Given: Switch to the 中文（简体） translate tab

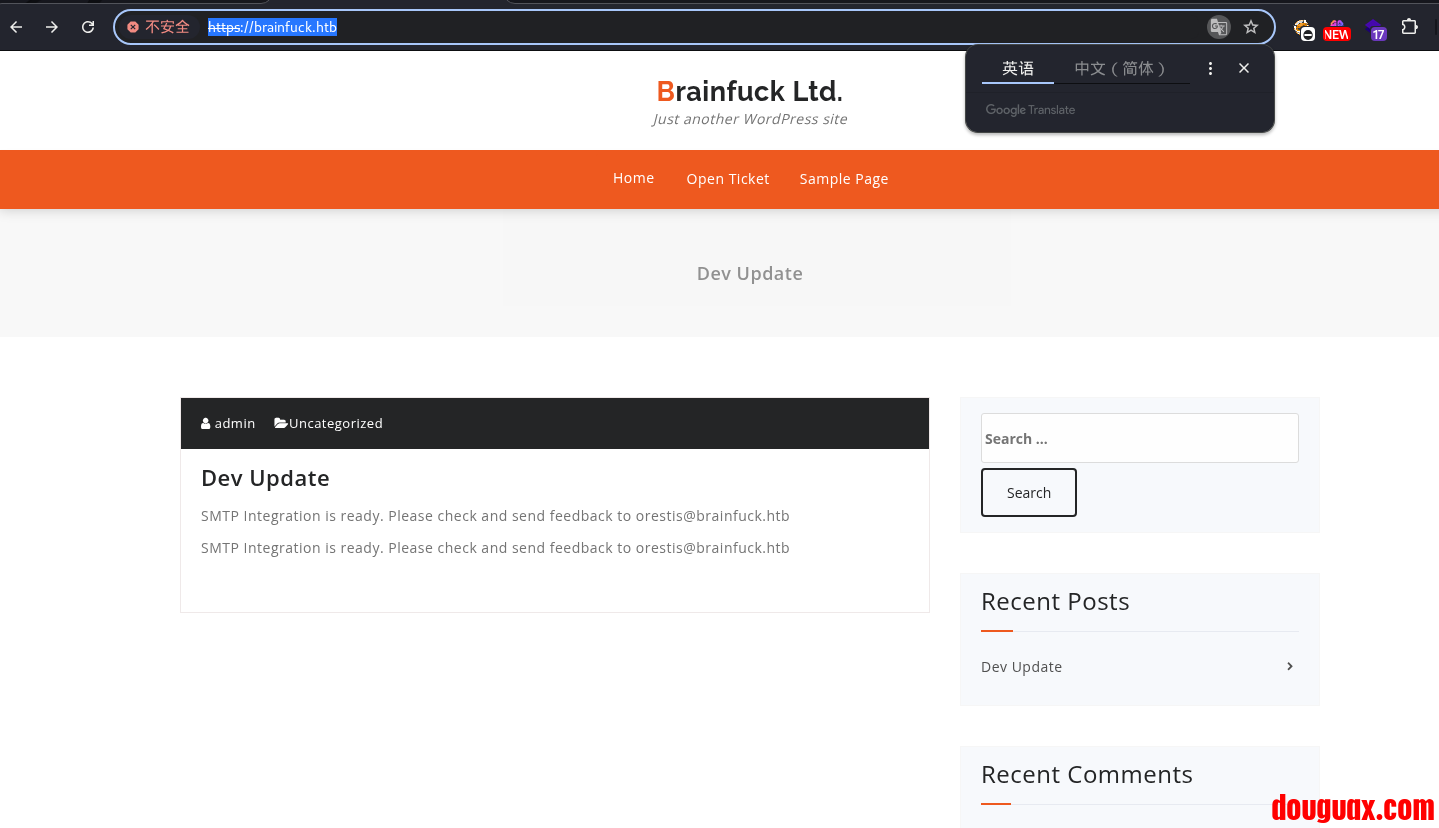Looking at the screenshot, I should (1120, 68).
